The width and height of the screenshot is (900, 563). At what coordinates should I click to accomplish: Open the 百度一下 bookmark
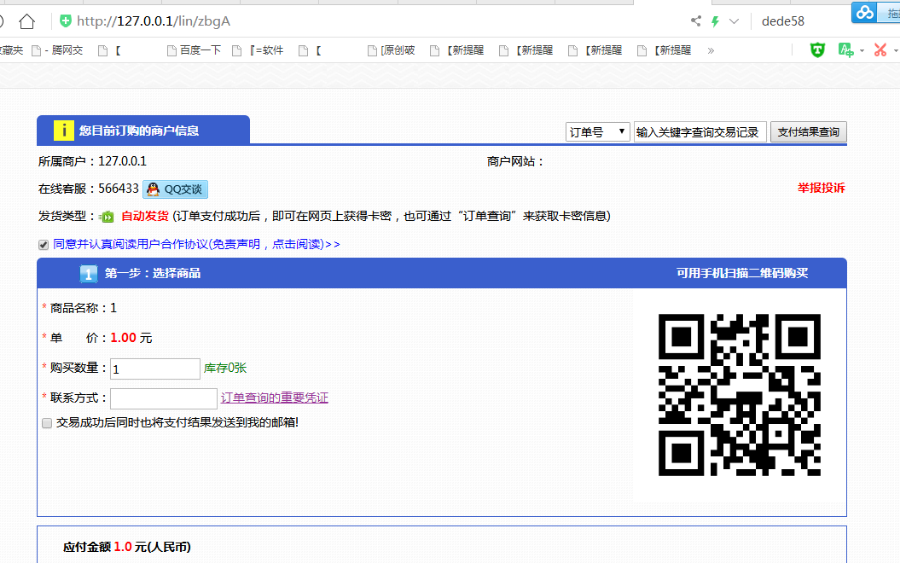coord(194,51)
